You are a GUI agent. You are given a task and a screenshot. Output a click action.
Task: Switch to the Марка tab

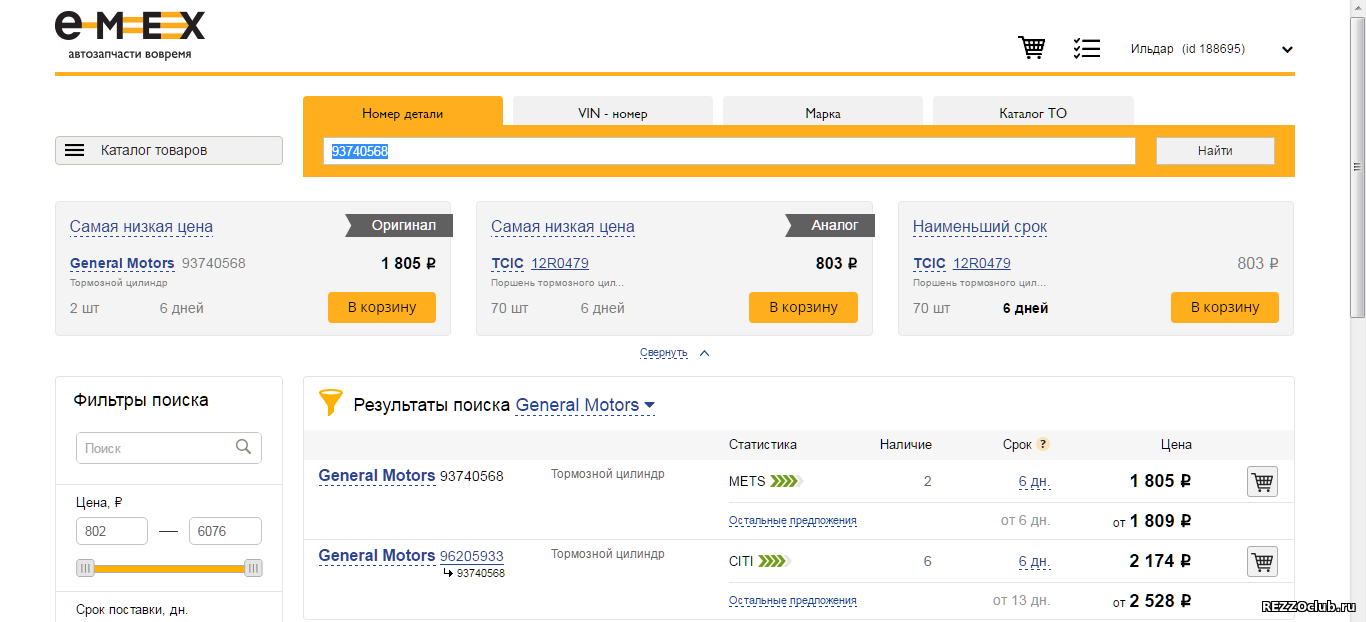823,111
